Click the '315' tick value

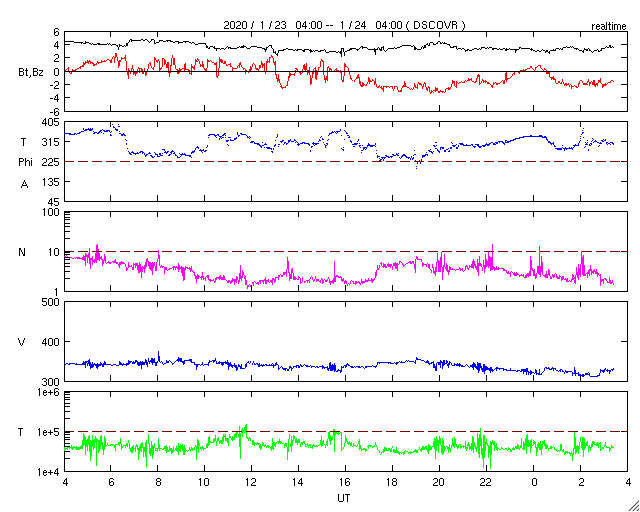51,142
